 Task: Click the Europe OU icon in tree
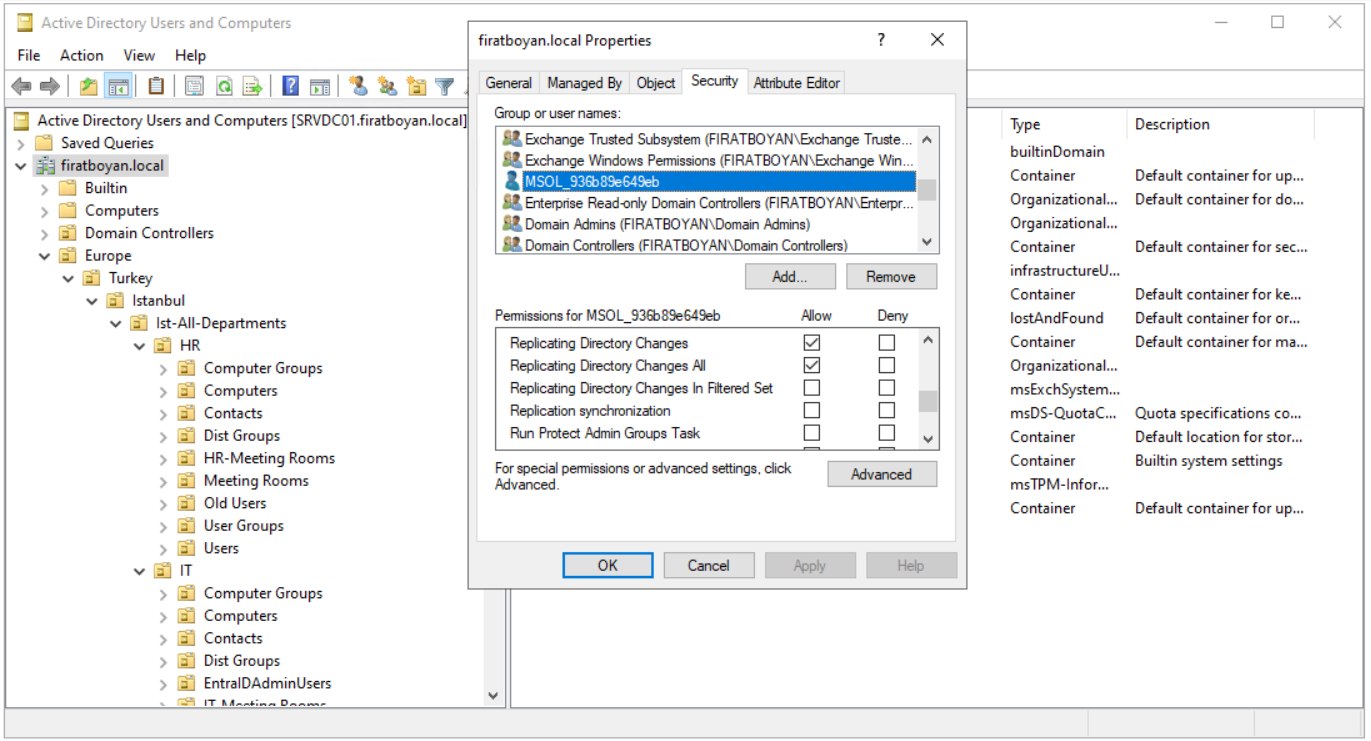[x=68, y=256]
